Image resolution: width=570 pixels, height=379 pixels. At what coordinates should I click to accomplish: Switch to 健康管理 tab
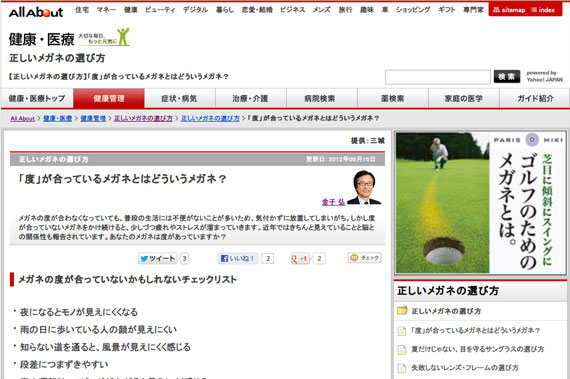coord(109,98)
